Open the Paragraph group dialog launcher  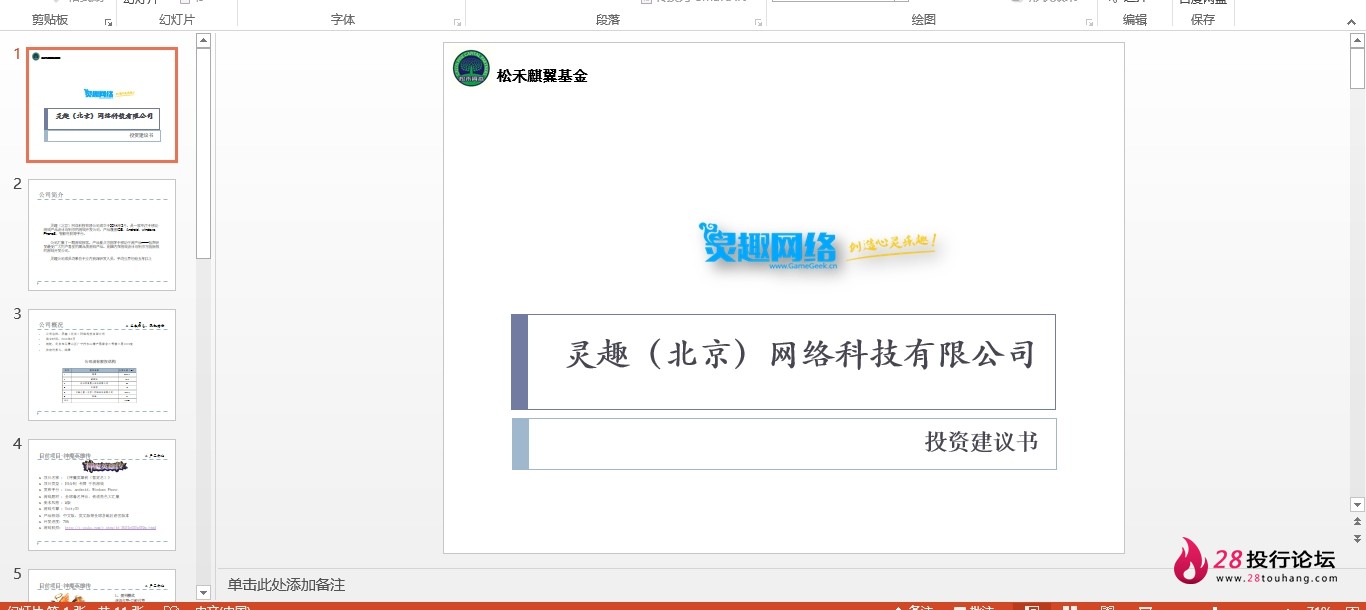[759, 21]
